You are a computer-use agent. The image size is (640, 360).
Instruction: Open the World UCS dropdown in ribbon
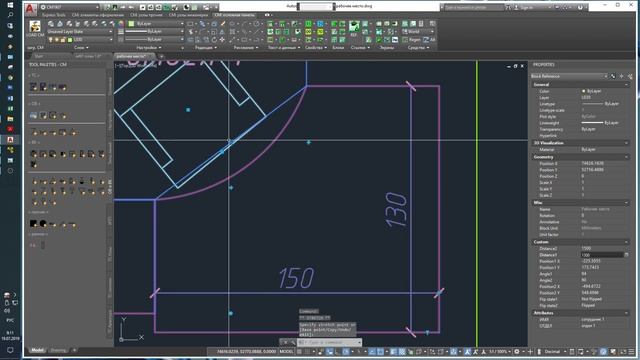pos(418,31)
